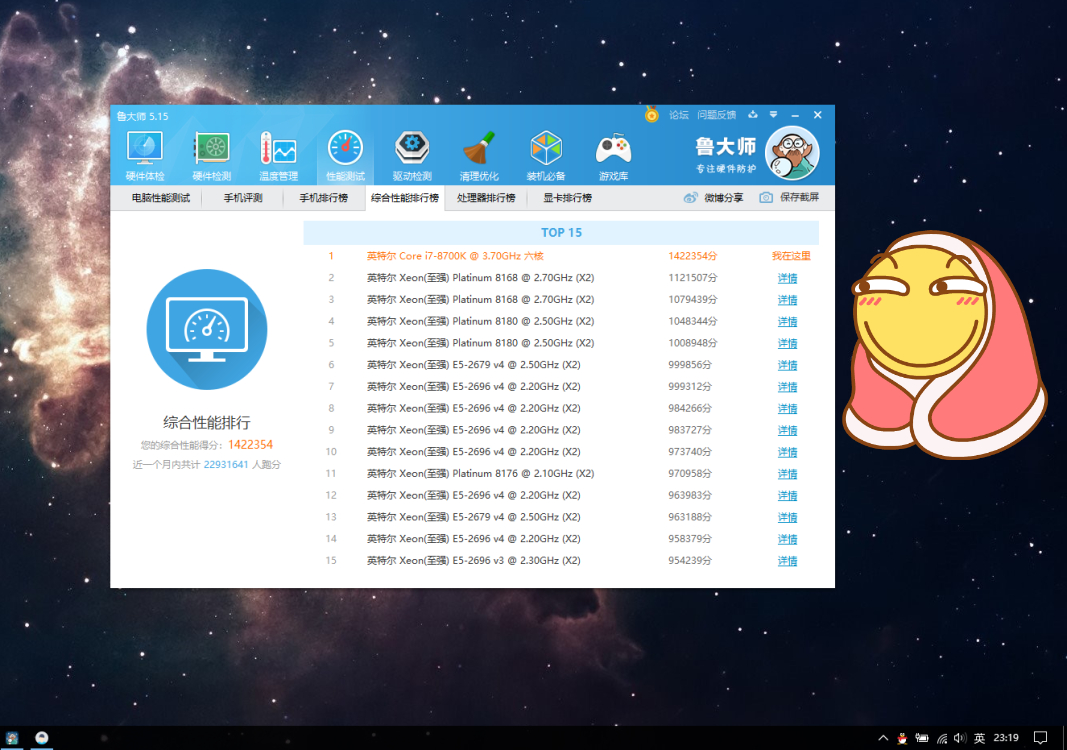Click the E5-2696 v3 @ 2.30GHz entry
This screenshot has width=1067, height=750.
[x=474, y=561]
